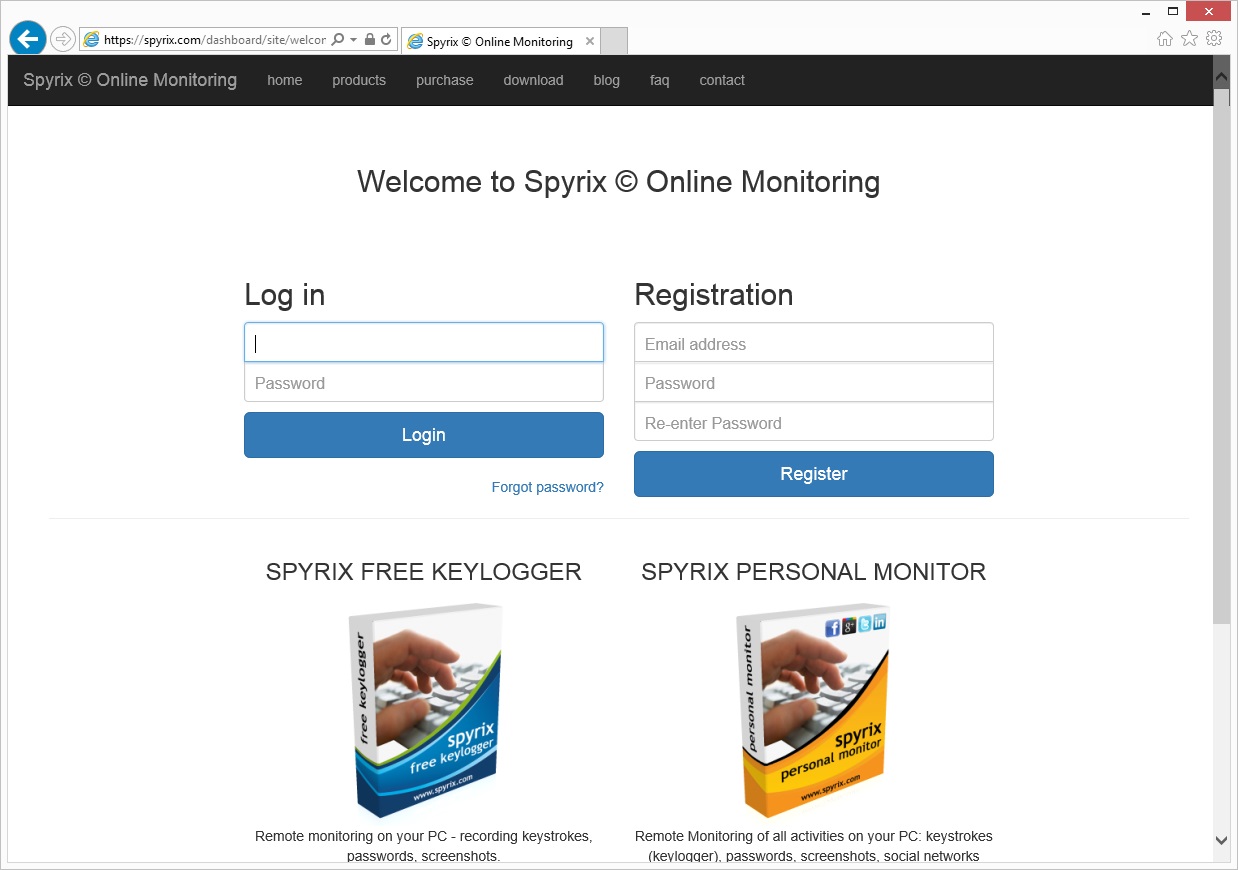The image size is (1238, 870).
Task: Click the security padlock icon
Action: click(x=370, y=40)
